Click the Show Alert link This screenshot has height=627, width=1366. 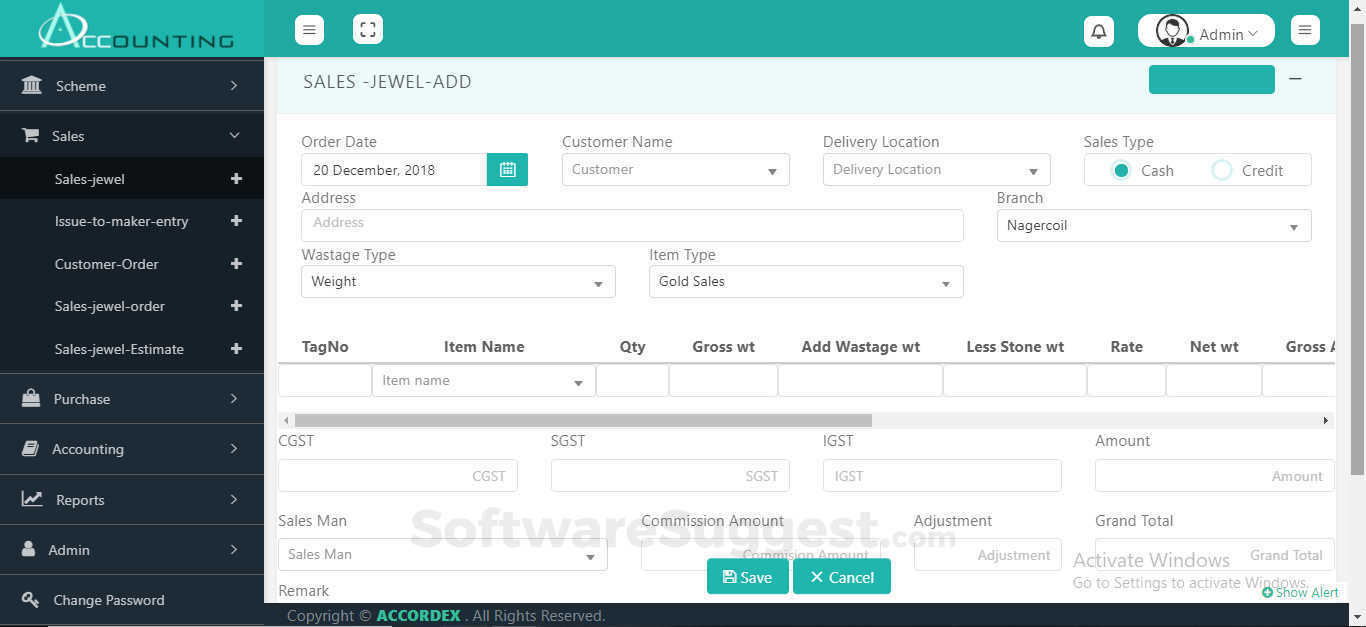point(1300,592)
